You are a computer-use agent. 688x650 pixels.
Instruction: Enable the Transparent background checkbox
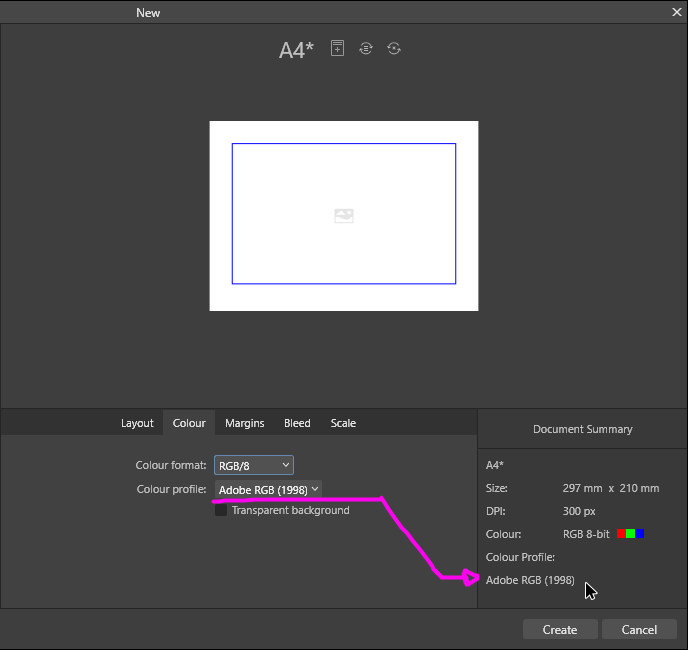pos(221,510)
